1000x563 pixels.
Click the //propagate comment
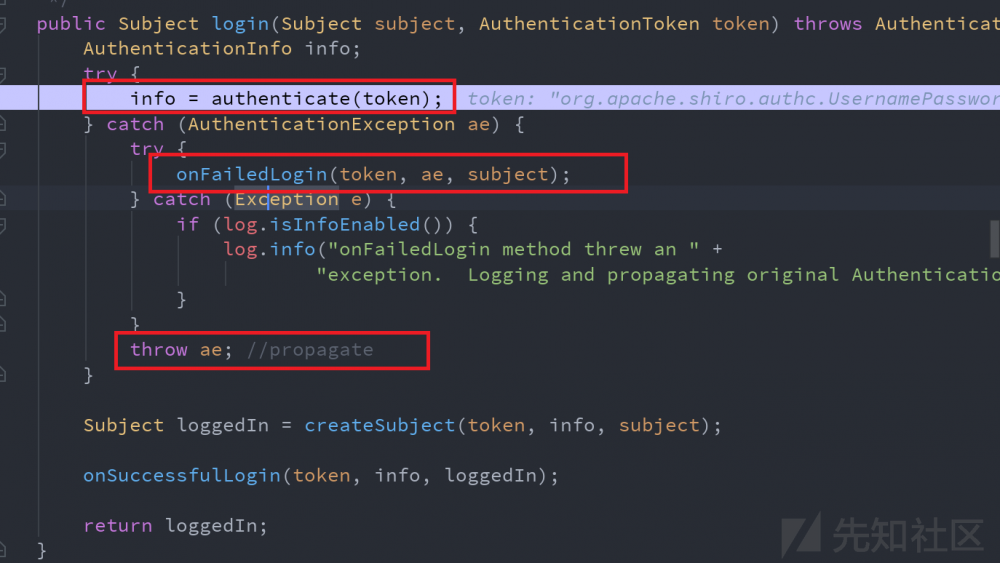coord(310,350)
